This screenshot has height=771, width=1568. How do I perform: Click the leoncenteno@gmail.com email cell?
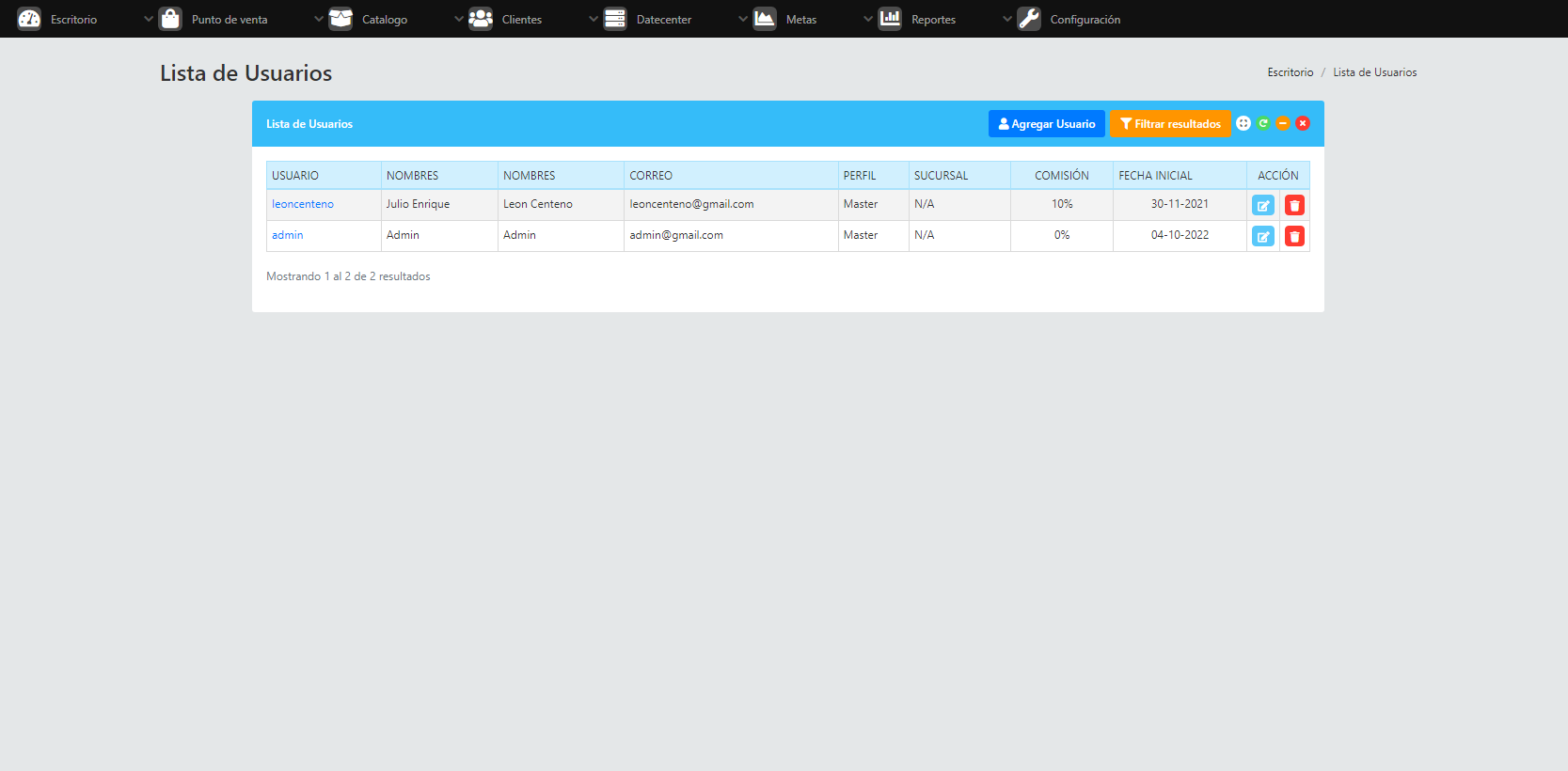click(x=731, y=205)
